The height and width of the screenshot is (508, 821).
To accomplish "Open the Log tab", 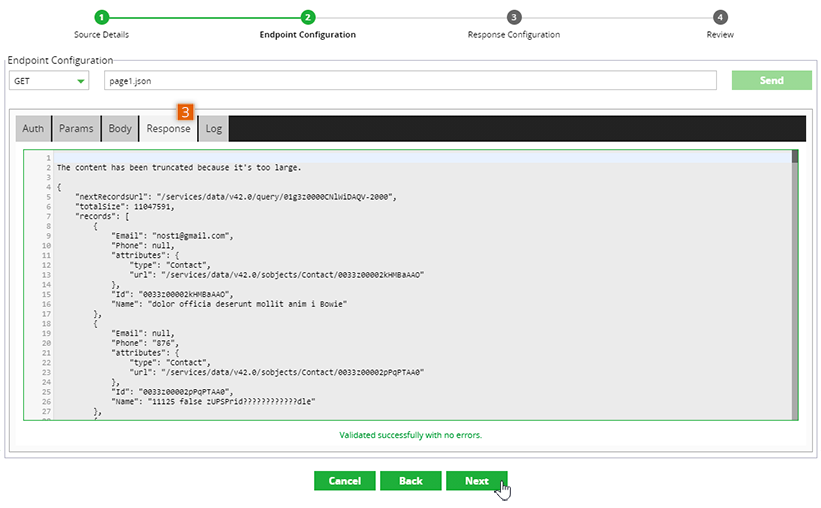I will 214,128.
